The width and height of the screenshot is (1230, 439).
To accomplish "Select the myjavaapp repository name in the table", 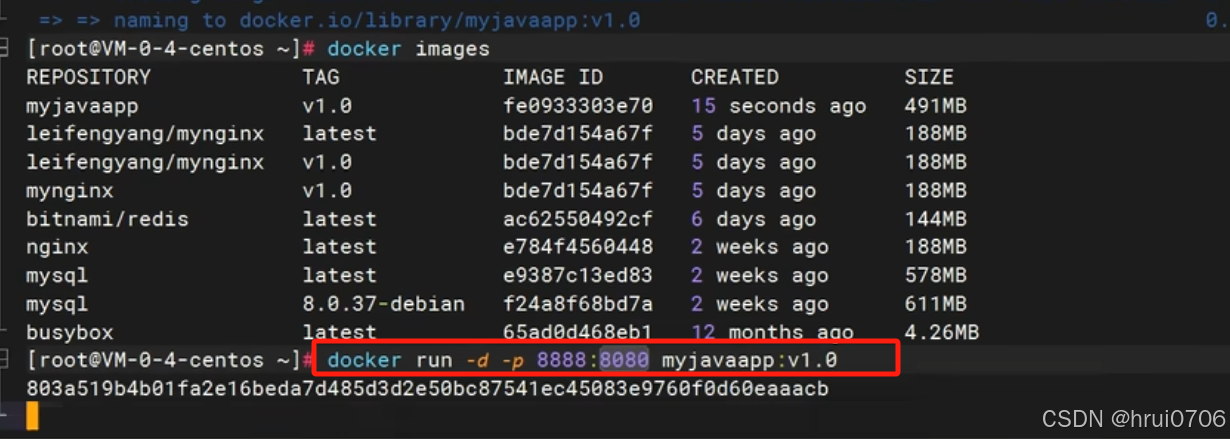I will click(82, 105).
